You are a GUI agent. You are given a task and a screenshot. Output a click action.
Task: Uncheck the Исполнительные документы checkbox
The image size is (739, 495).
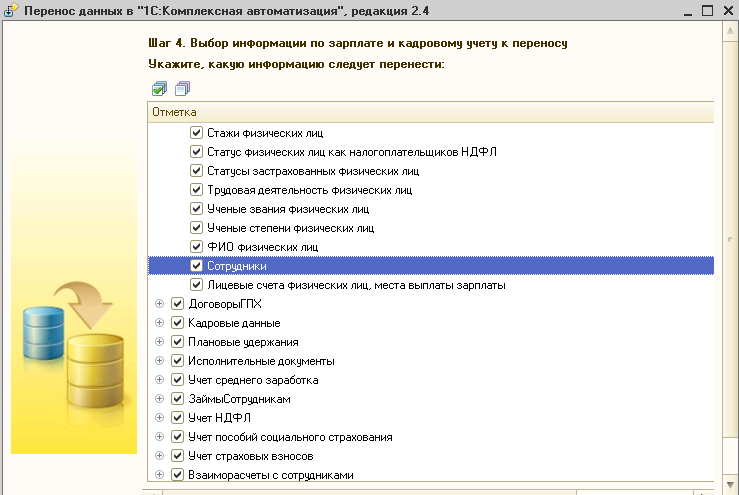click(177, 361)
